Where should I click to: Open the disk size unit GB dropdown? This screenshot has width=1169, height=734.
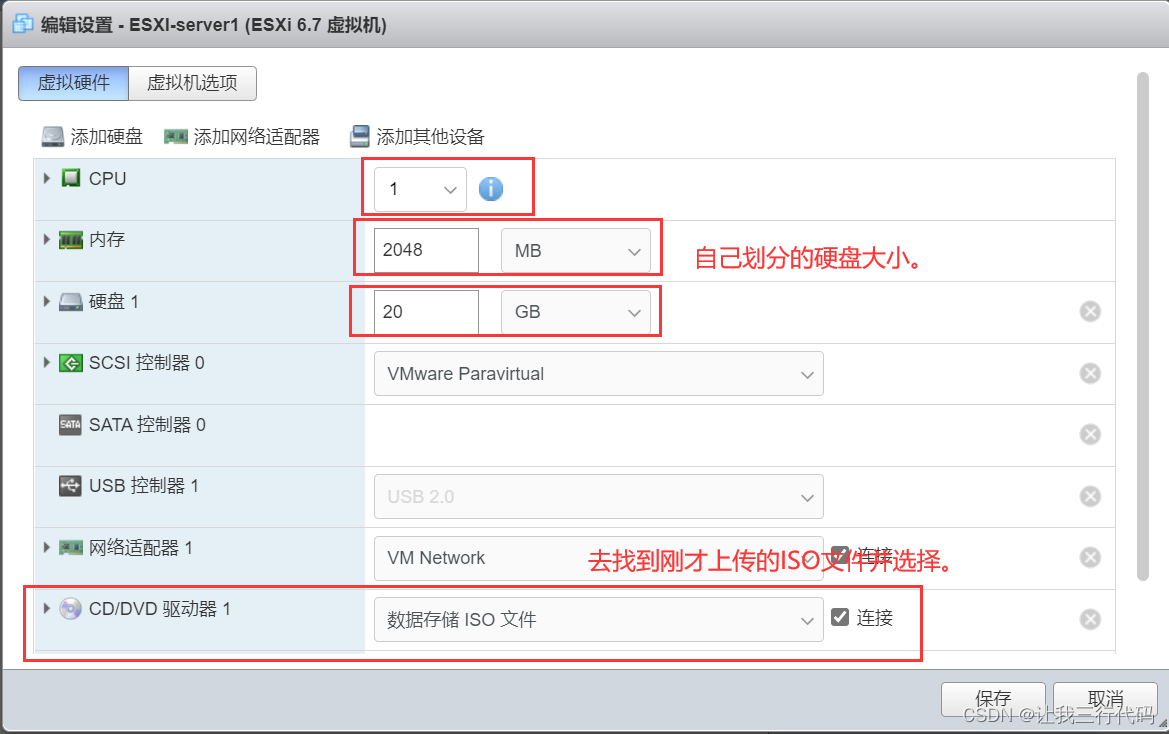pos(576,311)
